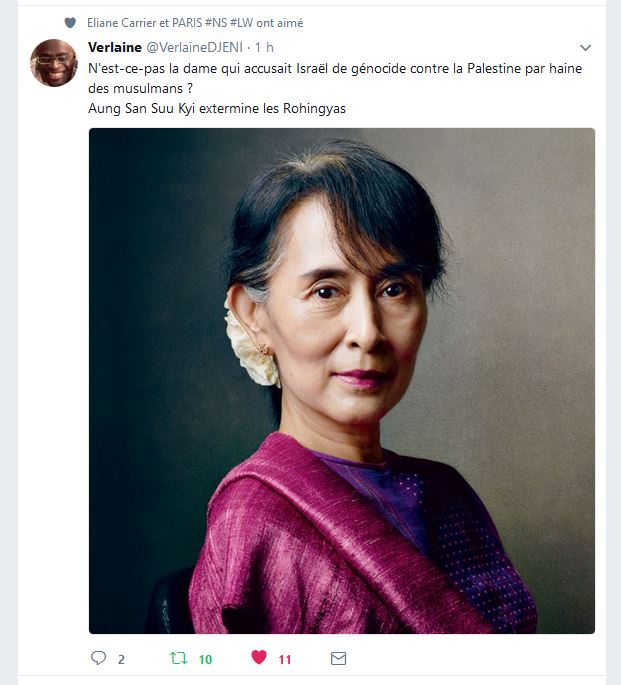Click the 1 h timestamp link
The height and width of the screenshot is (685, 621).
click(x=264, y=47)
